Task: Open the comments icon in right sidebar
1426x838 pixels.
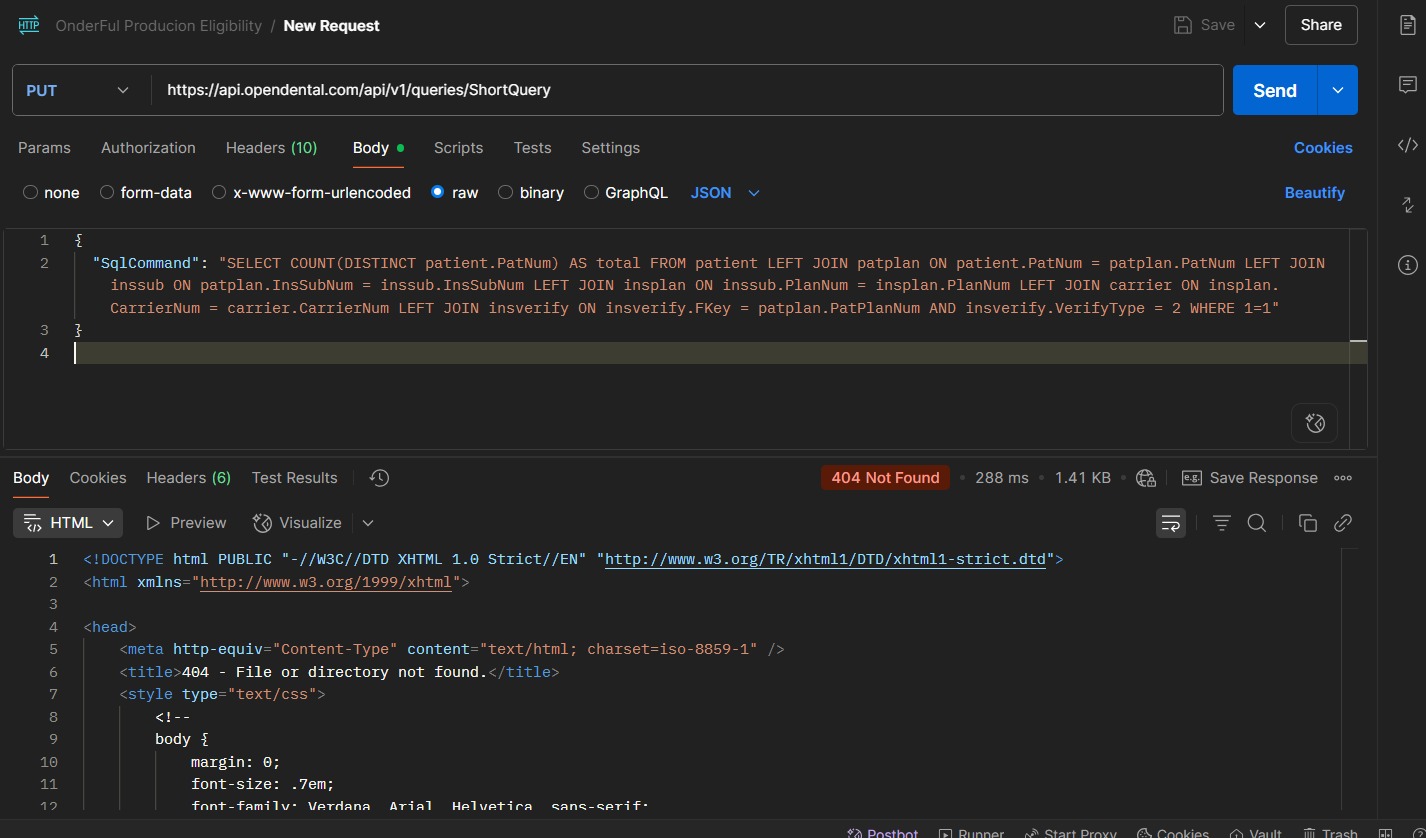Action: (x=1407, y=85)
